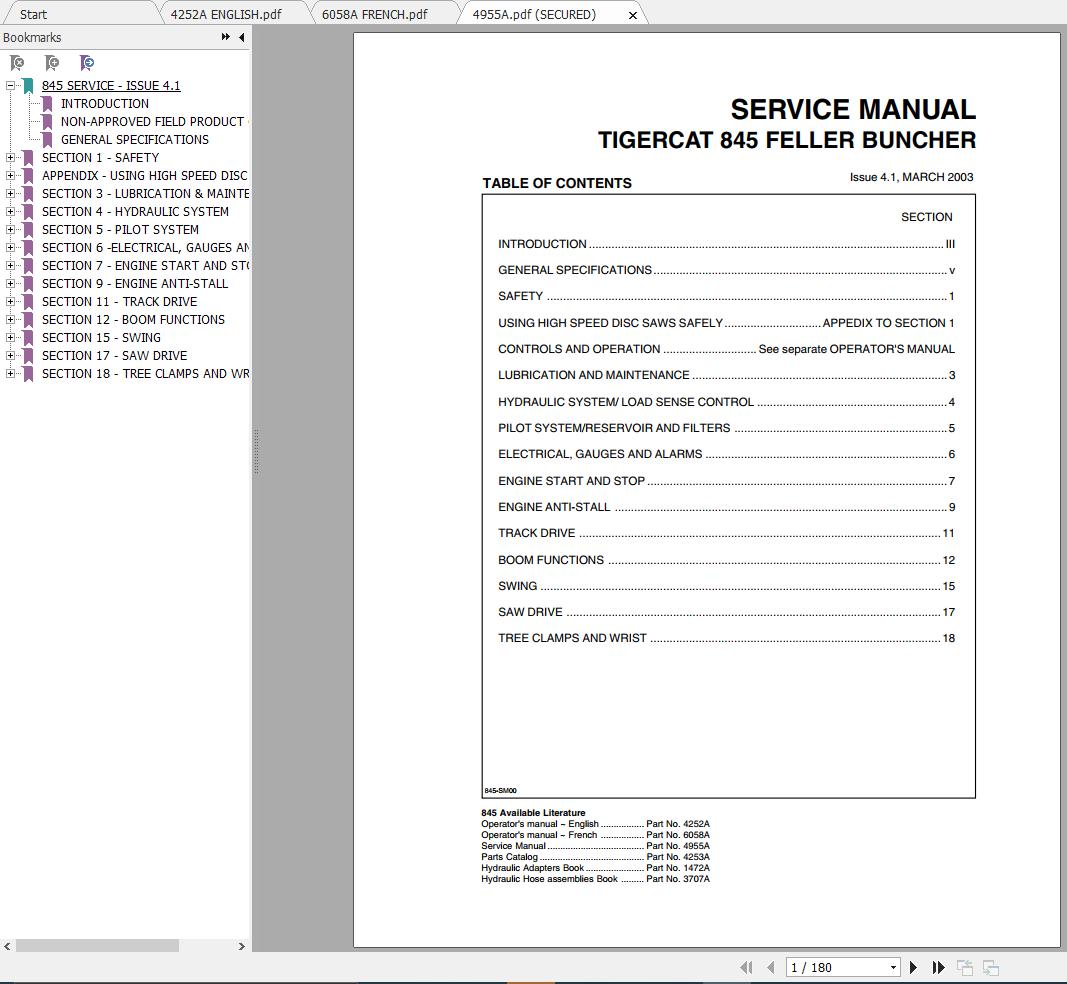Go to the next page
1067x984 pixels.
tap(913, 967)
